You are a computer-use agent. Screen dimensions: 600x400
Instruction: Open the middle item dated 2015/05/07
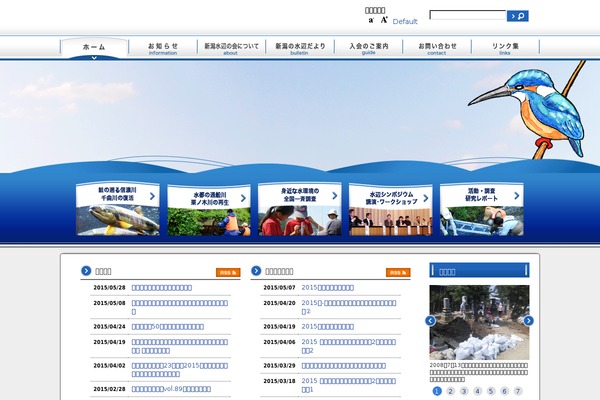[x=328, y=288]
